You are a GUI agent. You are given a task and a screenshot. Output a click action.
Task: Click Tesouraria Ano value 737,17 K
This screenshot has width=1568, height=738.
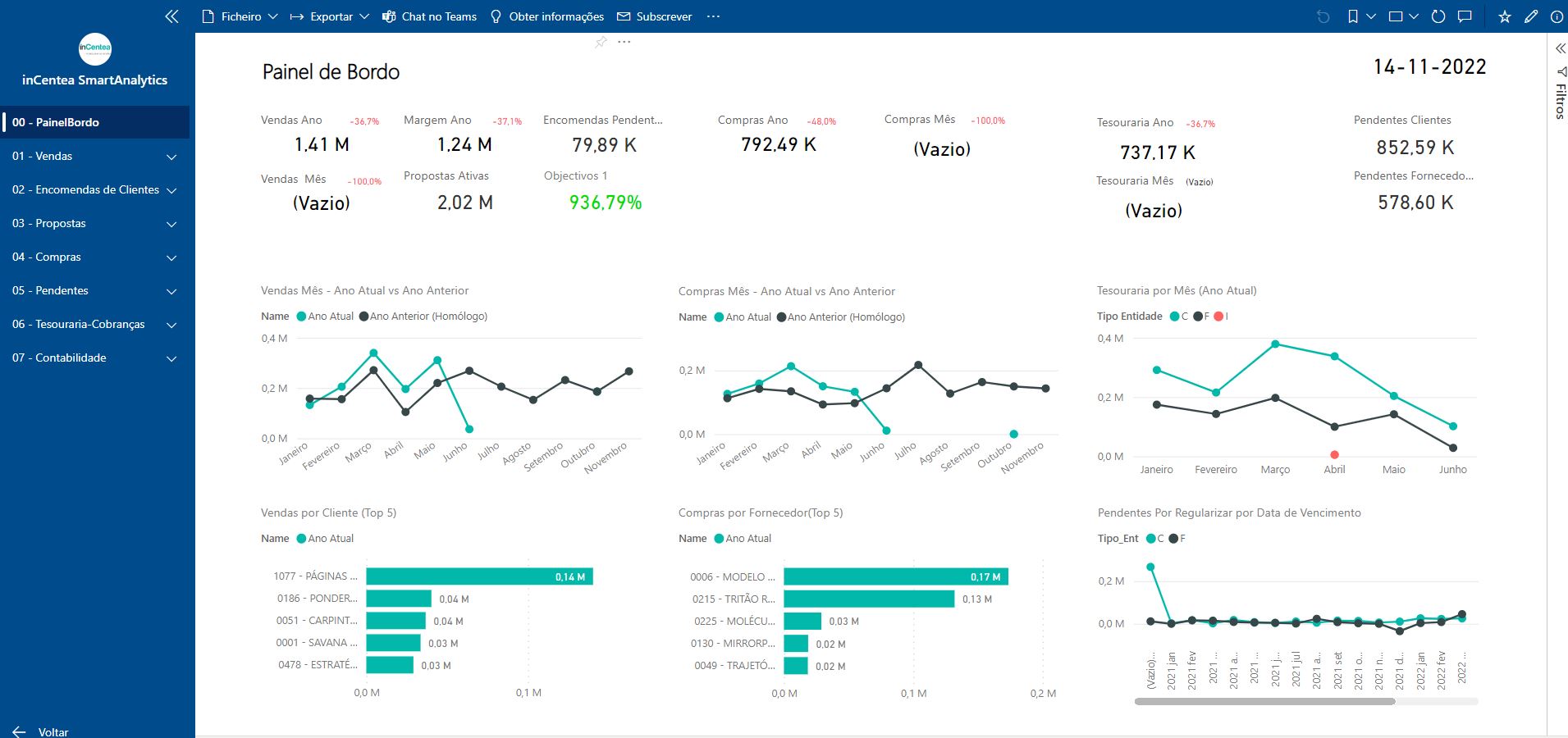click(1158, 153)
